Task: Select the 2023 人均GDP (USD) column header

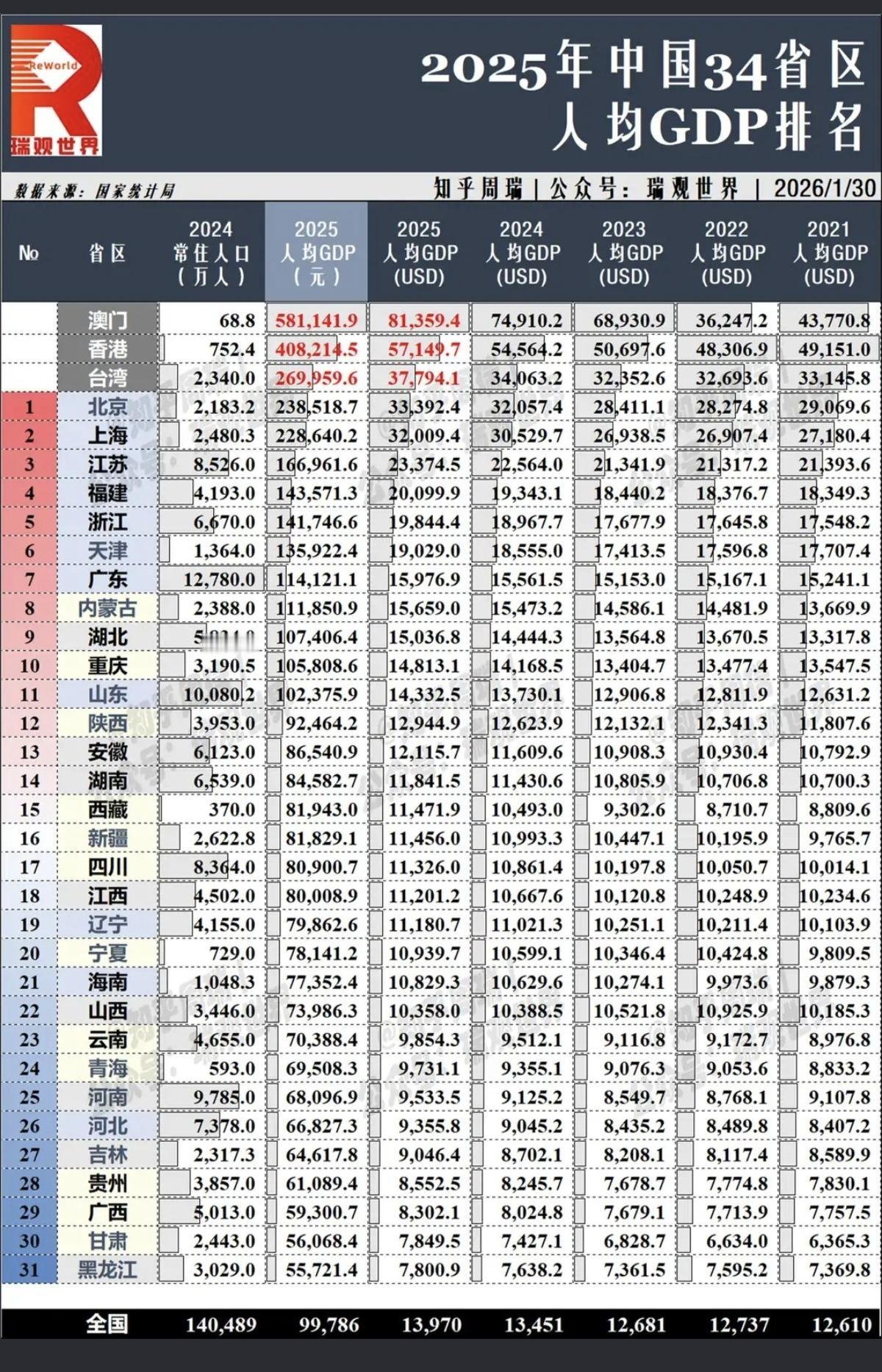Action: point(624,253)
